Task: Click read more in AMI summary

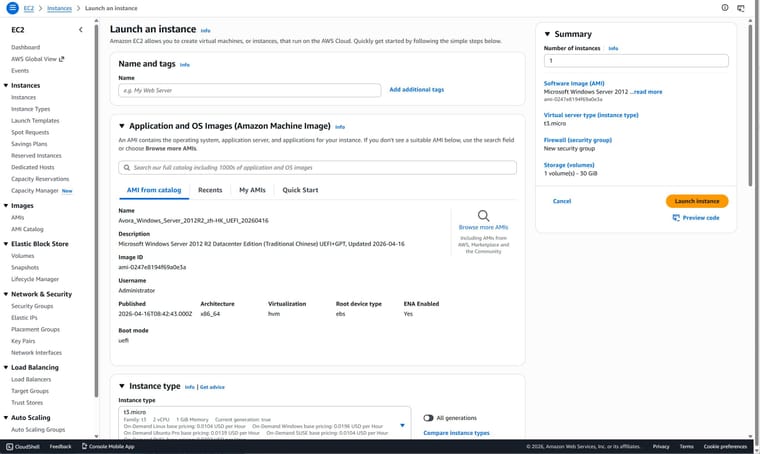Action: pos(648,92)
